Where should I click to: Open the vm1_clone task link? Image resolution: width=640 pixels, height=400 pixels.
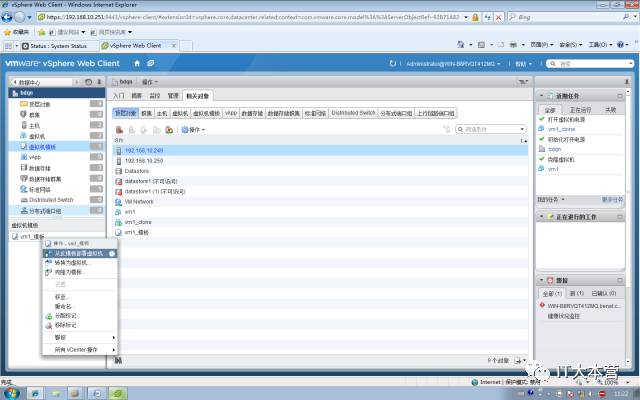tap(561, 129)
